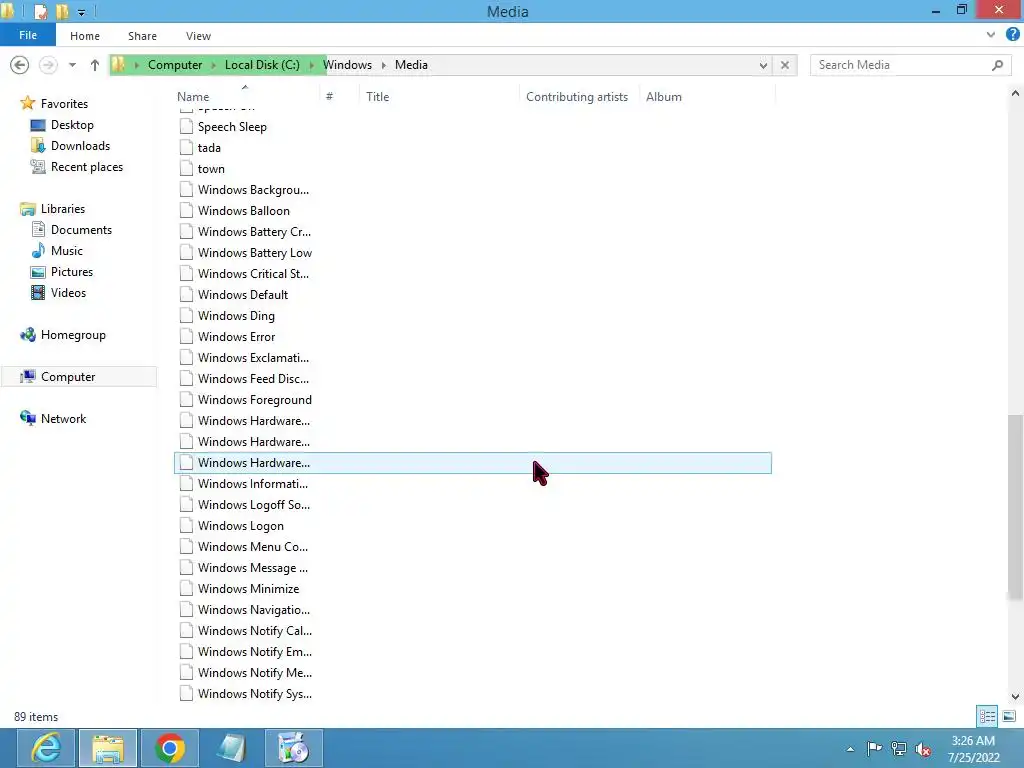1024x768 pixels.
Task: Open the Pictures library
Action: point(72,272)
